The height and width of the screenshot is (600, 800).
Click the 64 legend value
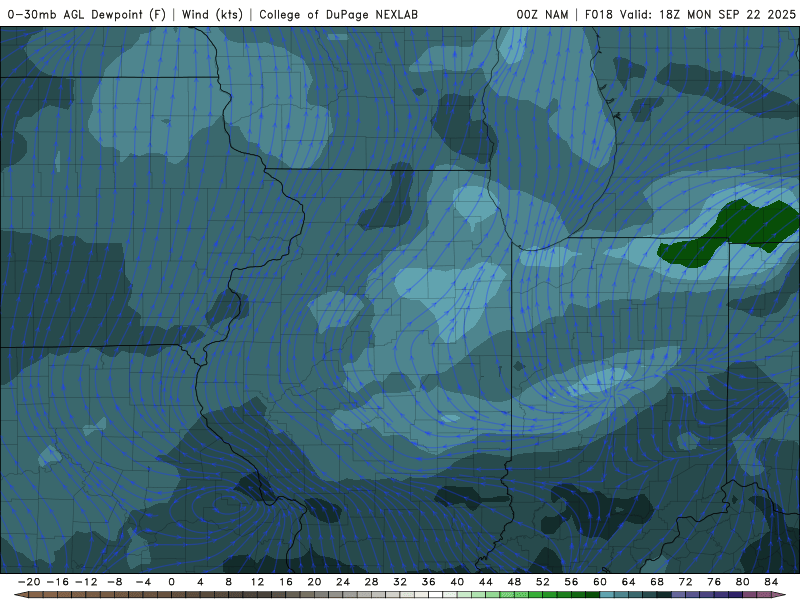[x=629, y=582]
